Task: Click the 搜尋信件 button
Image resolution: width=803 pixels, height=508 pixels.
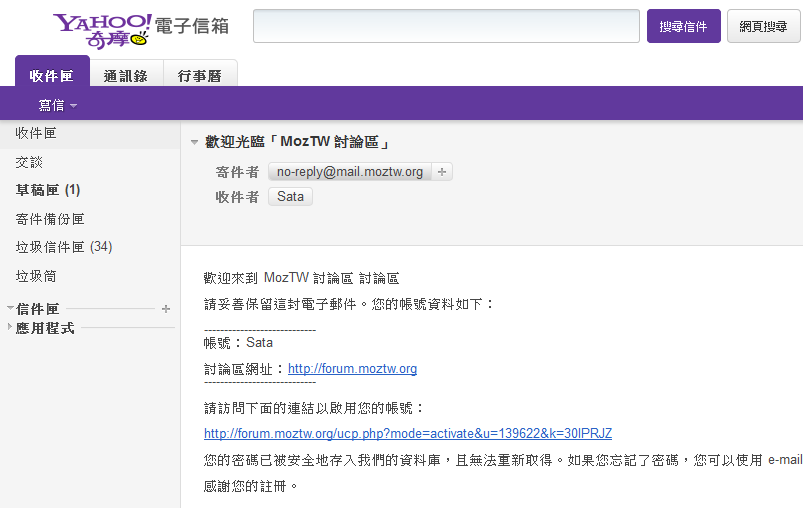Action: (x=683, y=27)
